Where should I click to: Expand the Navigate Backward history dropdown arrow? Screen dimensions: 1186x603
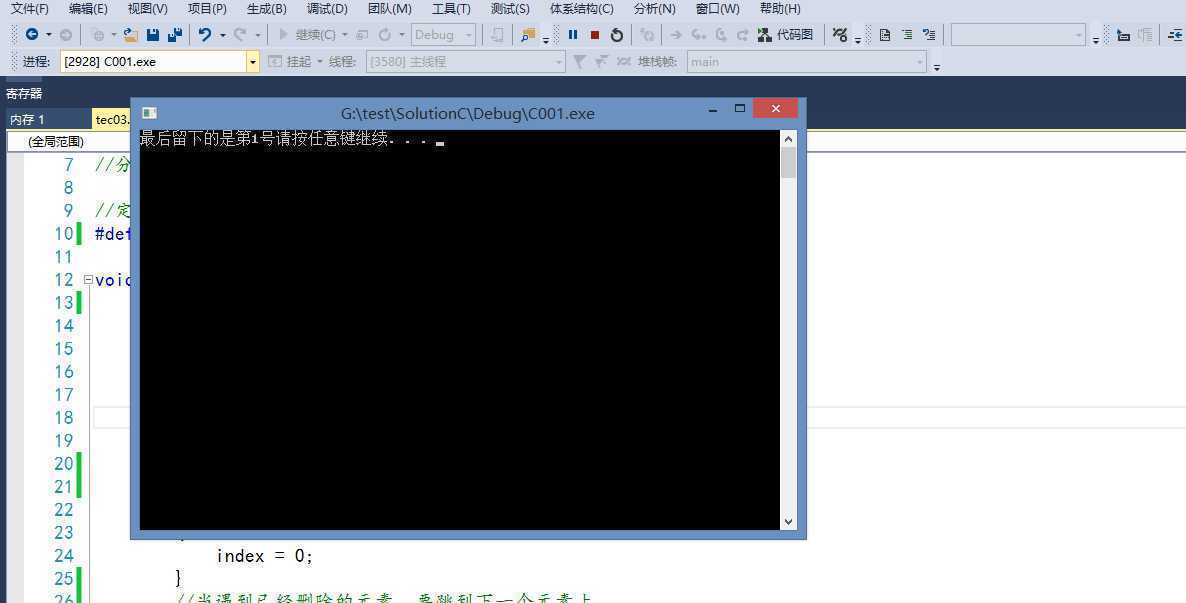tap(48, 35)
